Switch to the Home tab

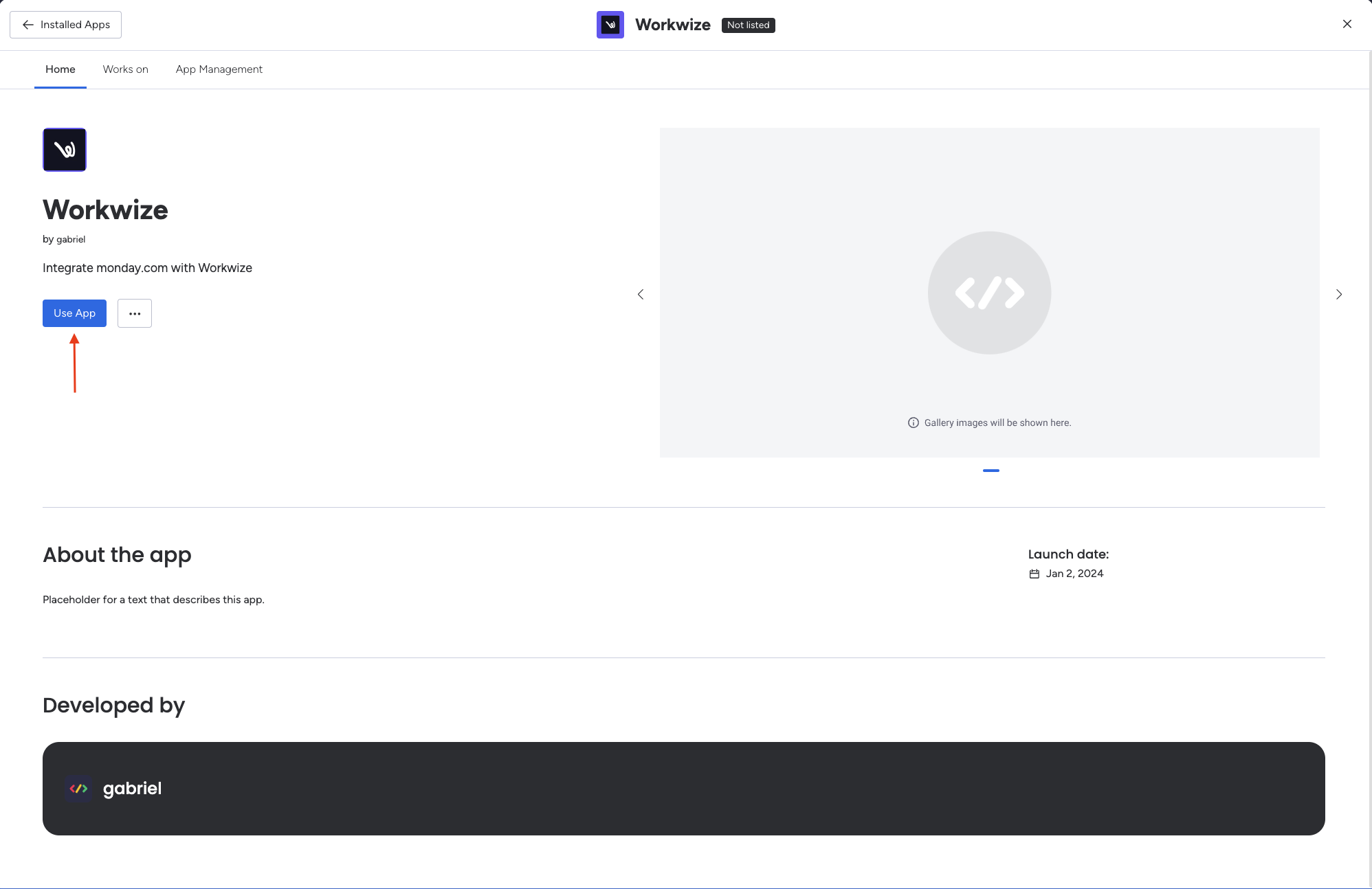[x=60, y=69]
